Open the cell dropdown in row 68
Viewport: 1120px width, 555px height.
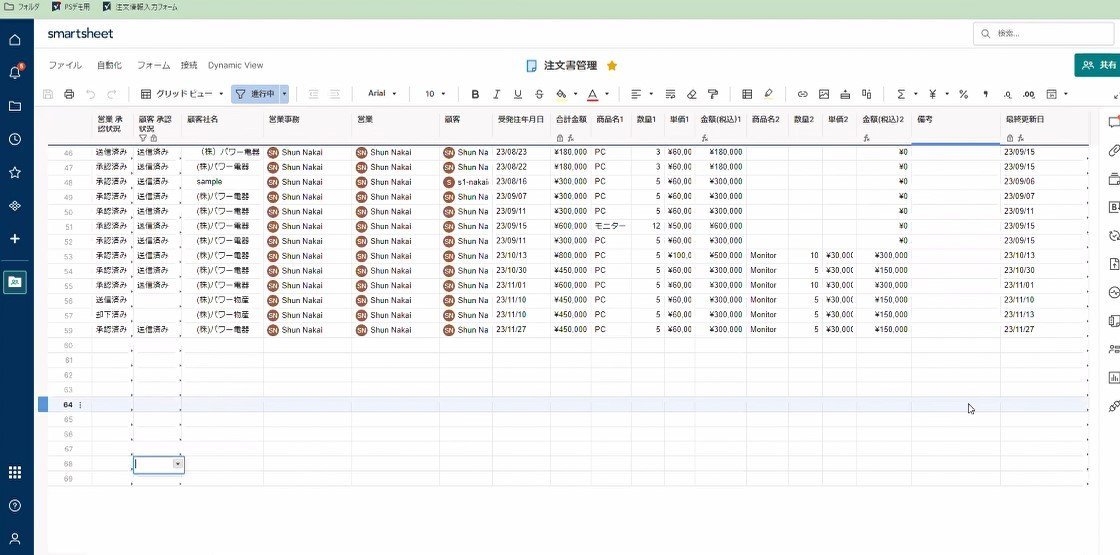[178, 464]
